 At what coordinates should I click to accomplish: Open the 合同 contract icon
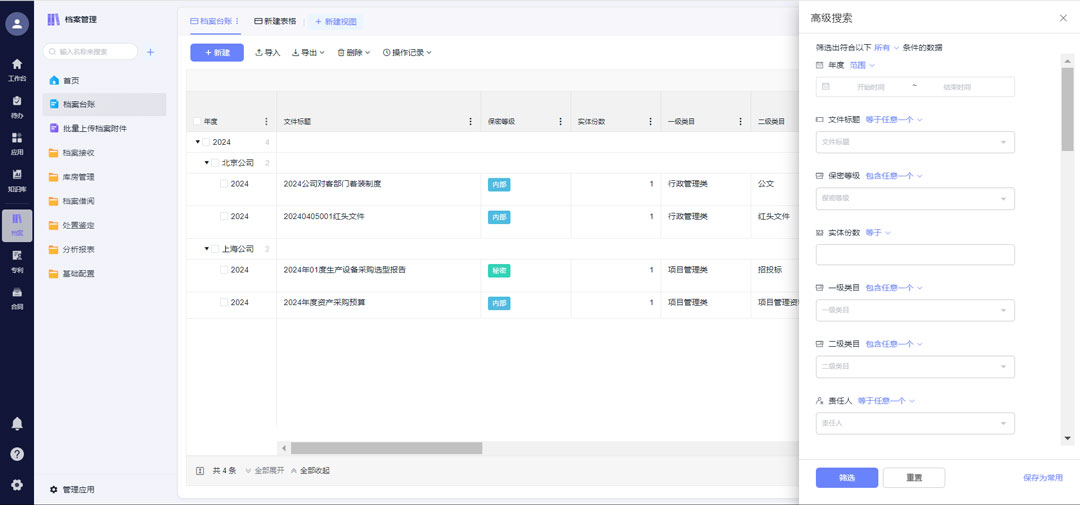16,295
